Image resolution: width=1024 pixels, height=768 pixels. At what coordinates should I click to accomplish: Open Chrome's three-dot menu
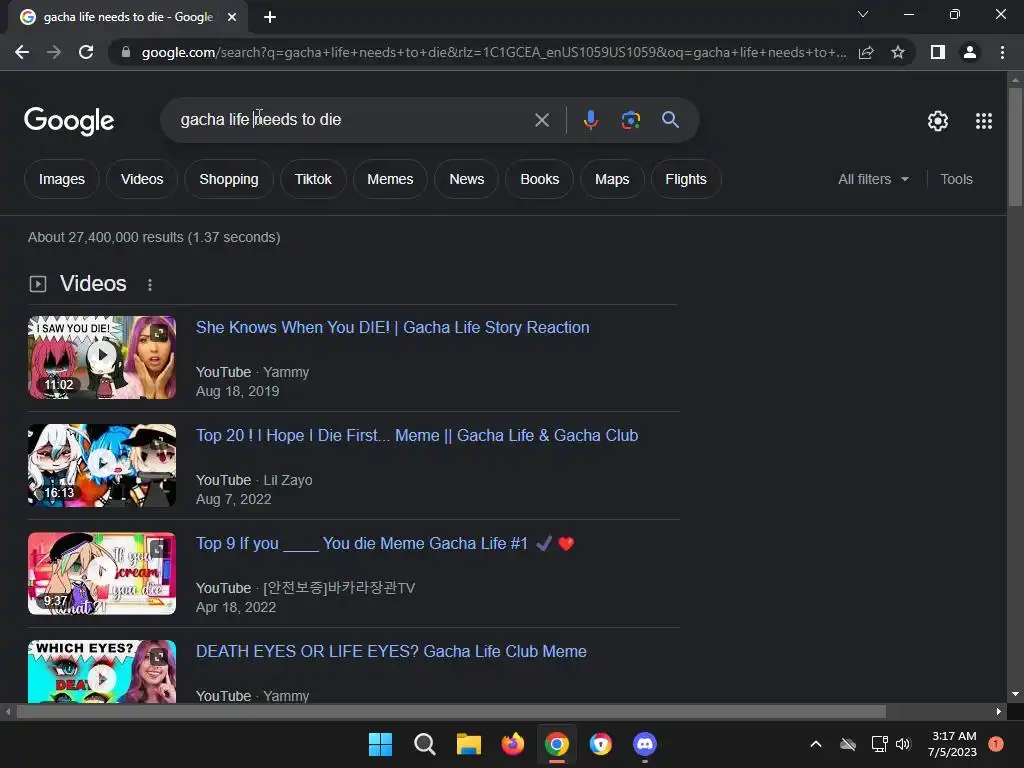pos(1002,52)
